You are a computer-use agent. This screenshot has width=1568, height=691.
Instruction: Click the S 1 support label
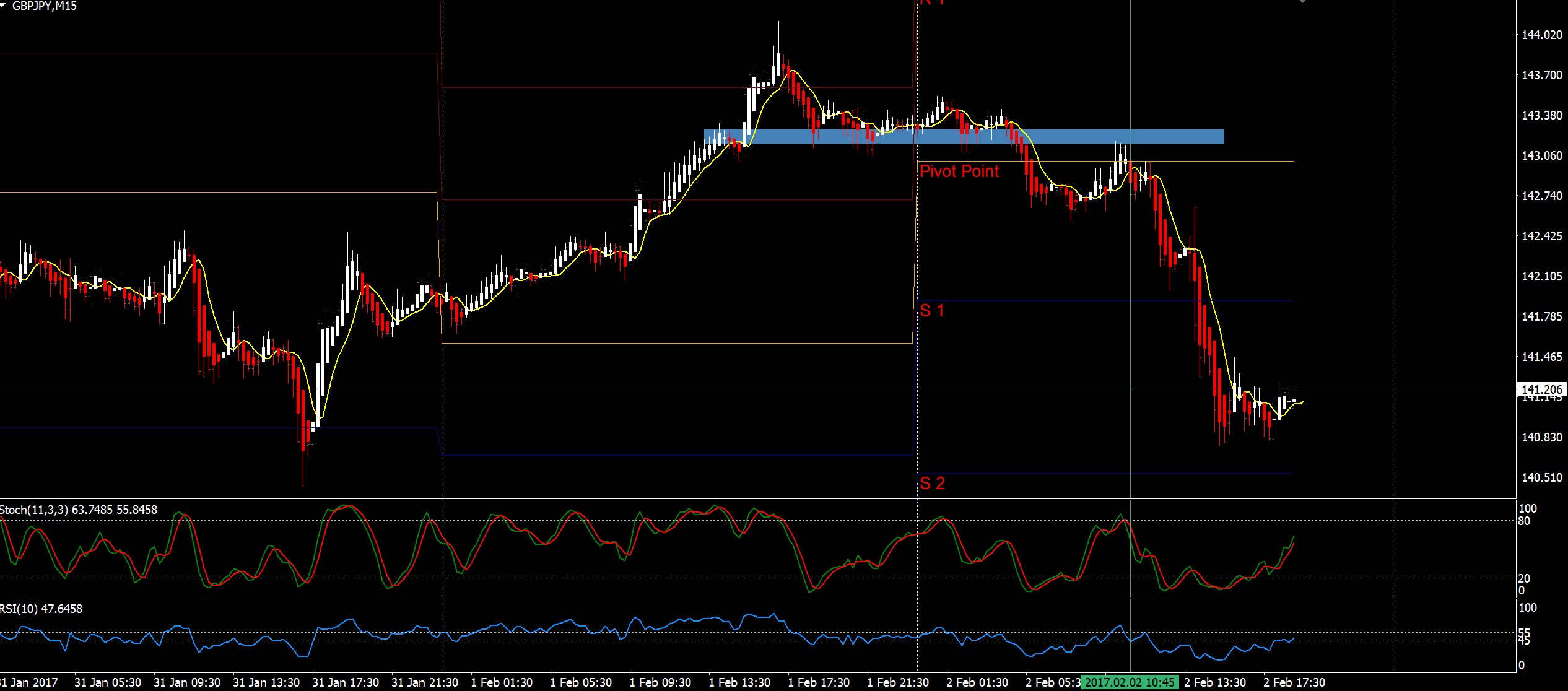click(x=931, y=311)
